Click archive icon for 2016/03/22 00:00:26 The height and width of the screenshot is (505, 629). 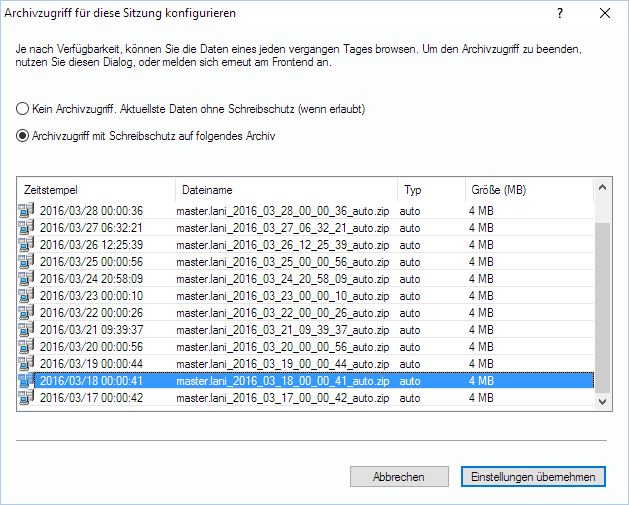pyautogui.click(x=26, y=312)
